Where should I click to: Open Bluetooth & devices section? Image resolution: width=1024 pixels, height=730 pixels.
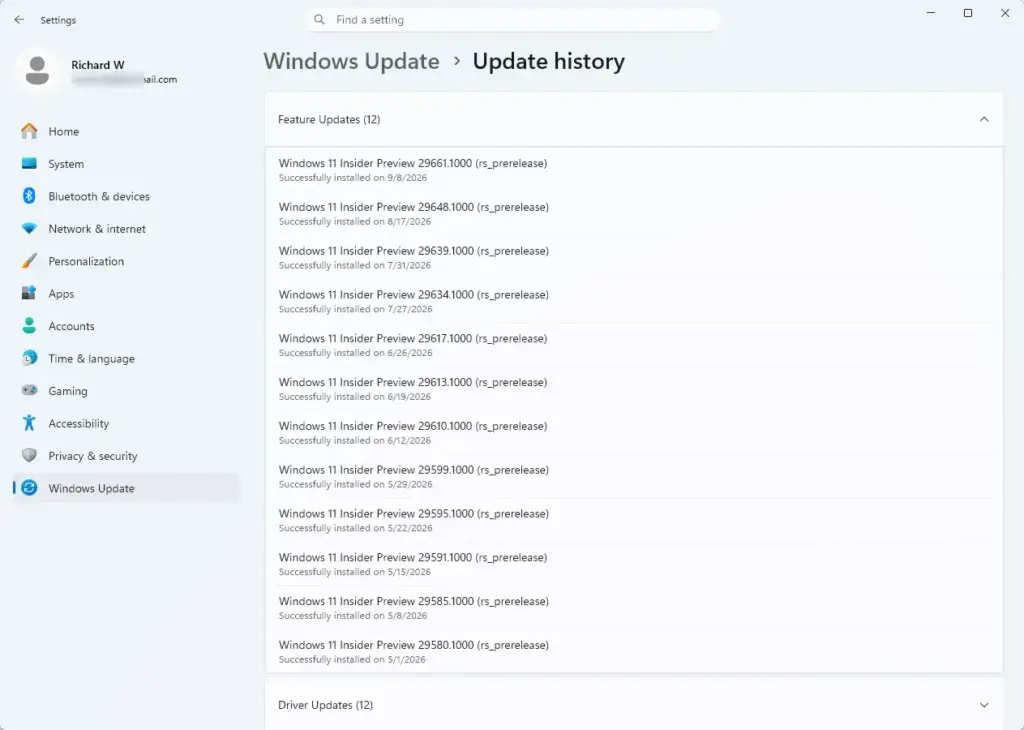pyautogui.click(x=127, y=196)
